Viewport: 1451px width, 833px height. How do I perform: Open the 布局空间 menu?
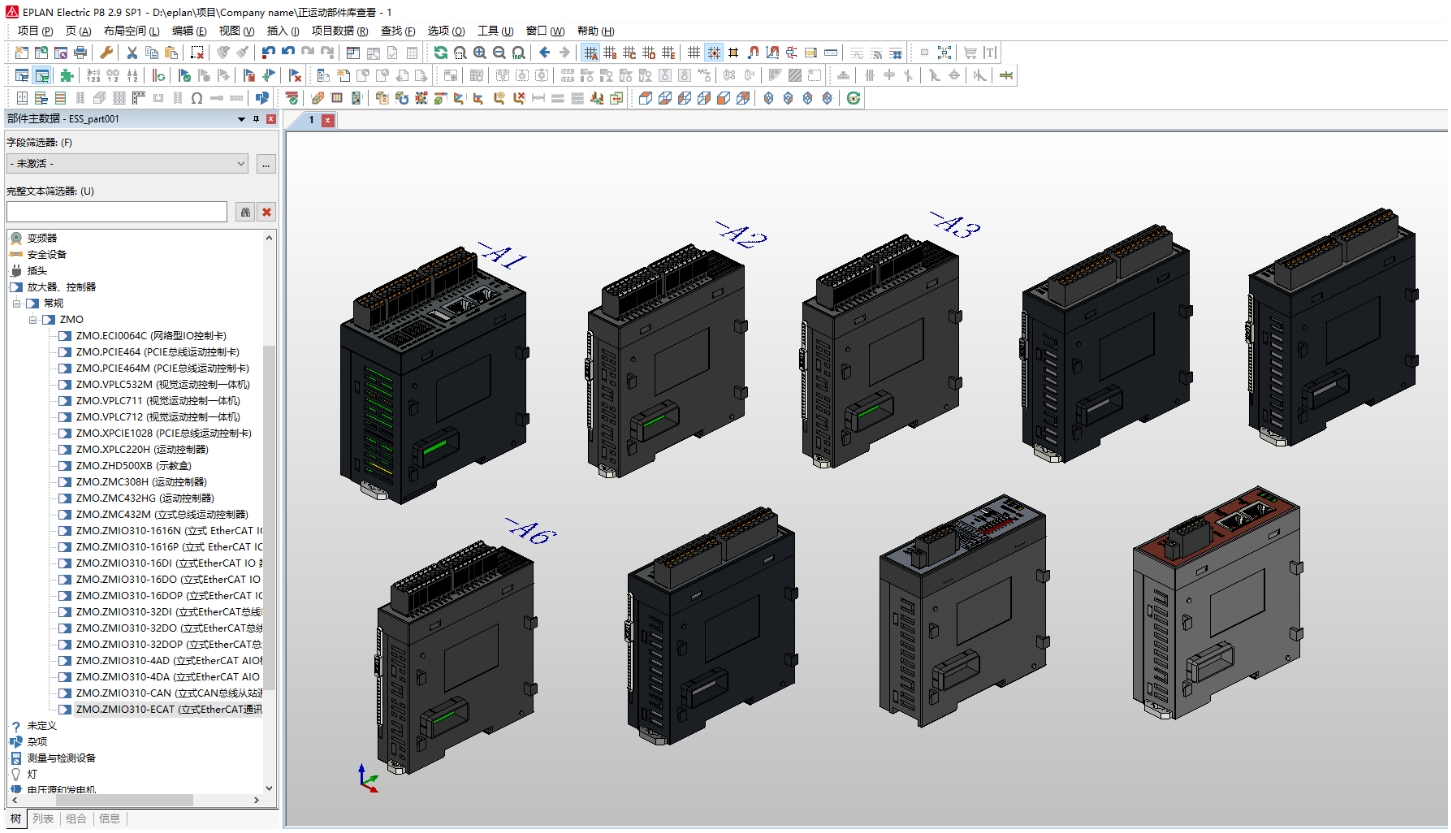click(131, 31)
